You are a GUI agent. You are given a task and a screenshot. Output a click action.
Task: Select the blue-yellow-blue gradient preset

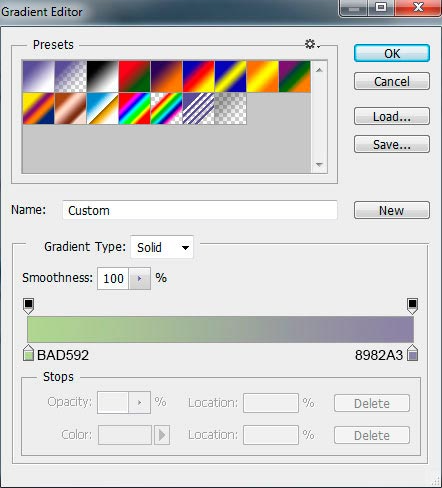pos(230,76)
